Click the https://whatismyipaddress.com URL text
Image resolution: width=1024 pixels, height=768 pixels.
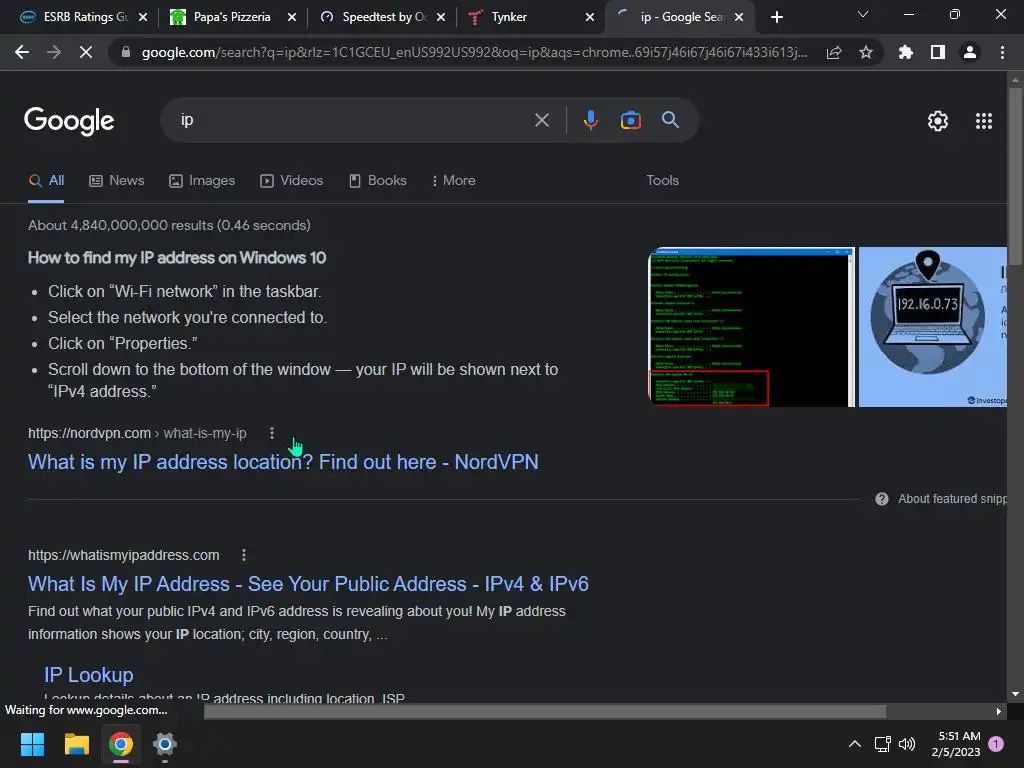[123, 555]
